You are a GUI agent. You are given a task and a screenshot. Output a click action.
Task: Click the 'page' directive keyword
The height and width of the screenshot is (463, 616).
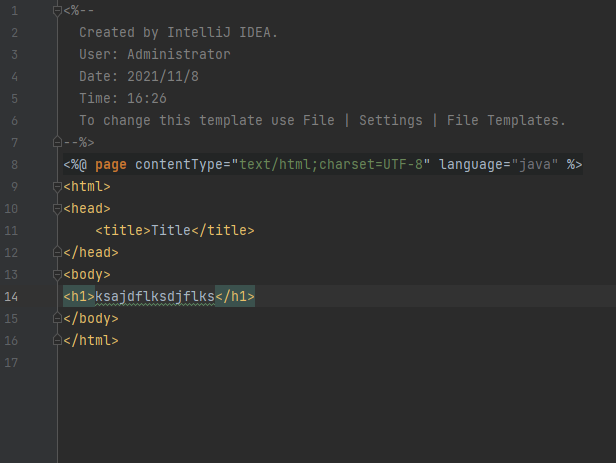coord(111,165)
